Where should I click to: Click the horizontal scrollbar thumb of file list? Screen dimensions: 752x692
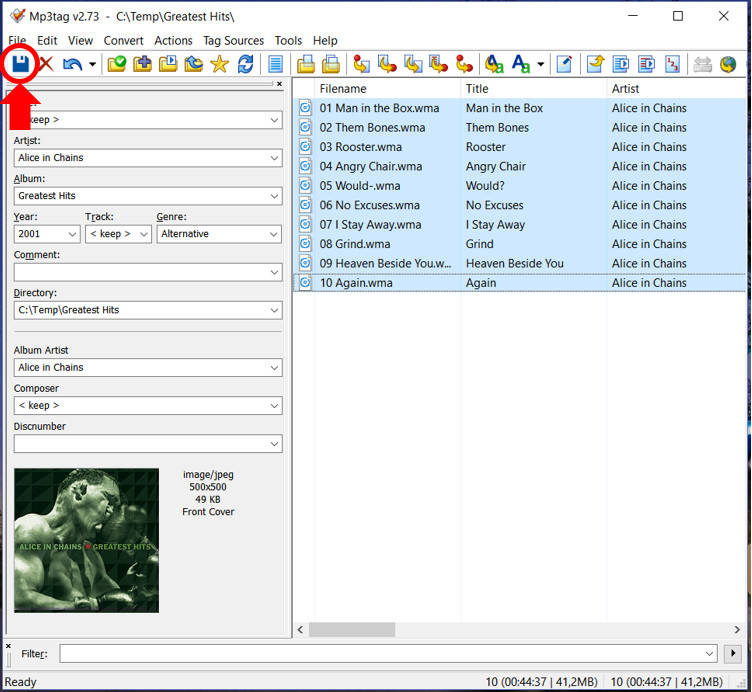point(352,629)
